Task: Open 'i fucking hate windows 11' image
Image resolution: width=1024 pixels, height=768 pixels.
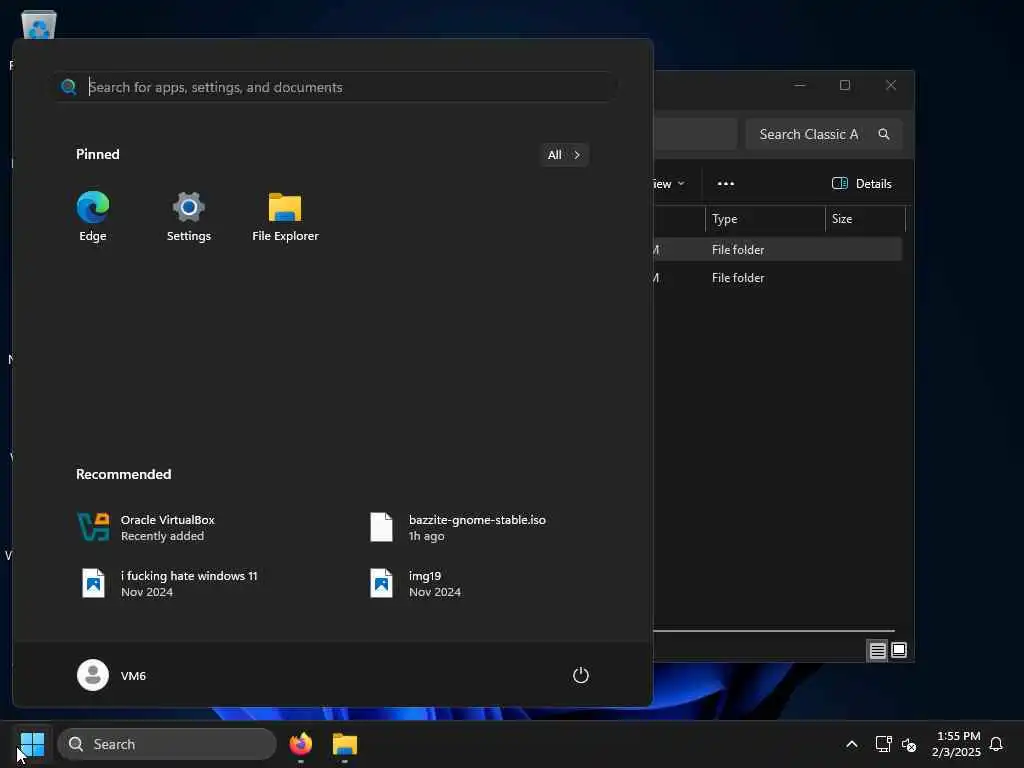Action: click(168, 584)
